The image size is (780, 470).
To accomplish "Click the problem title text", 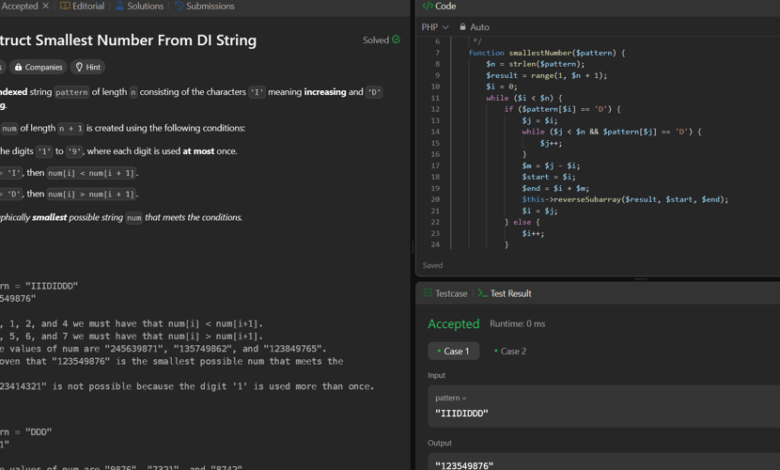I will (x=128, y=40).
